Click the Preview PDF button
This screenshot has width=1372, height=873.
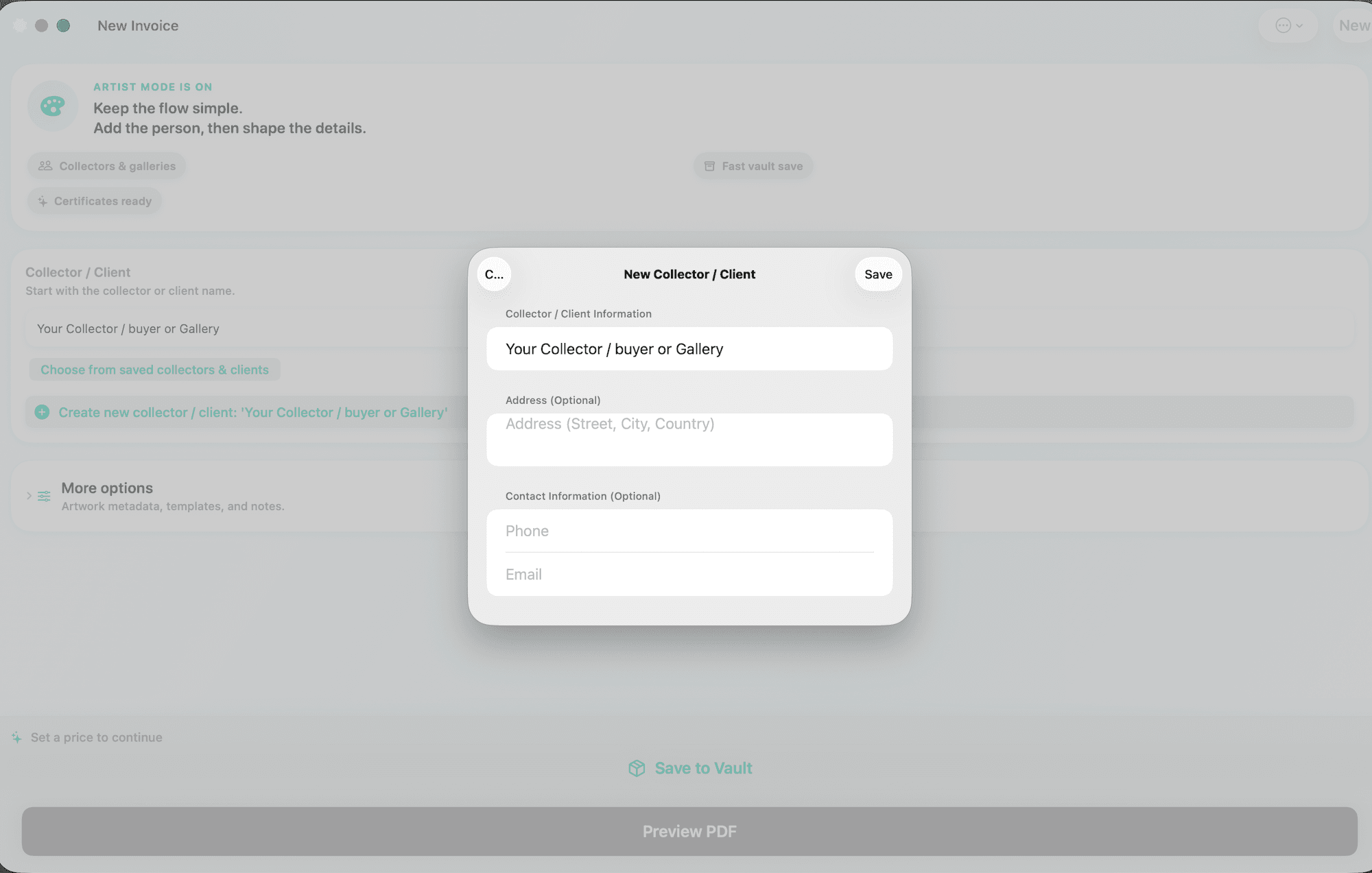pos(689,831)
